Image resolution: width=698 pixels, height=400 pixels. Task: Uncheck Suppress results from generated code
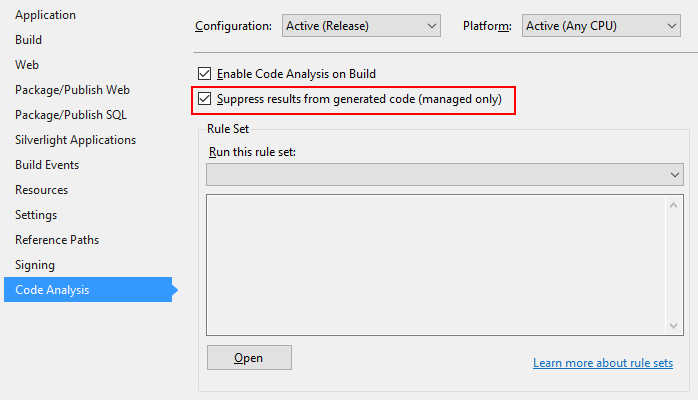[206, 99]
